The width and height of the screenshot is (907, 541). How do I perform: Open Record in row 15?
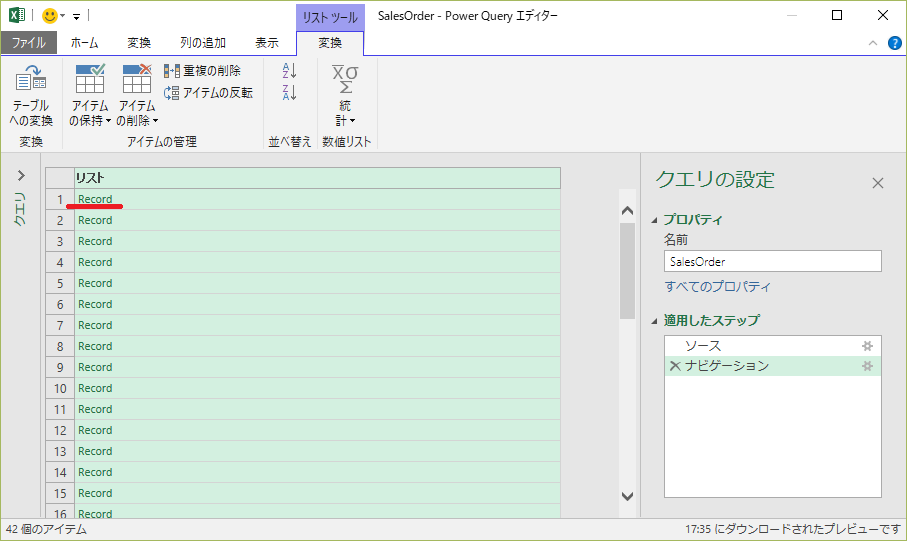[95, 494]
